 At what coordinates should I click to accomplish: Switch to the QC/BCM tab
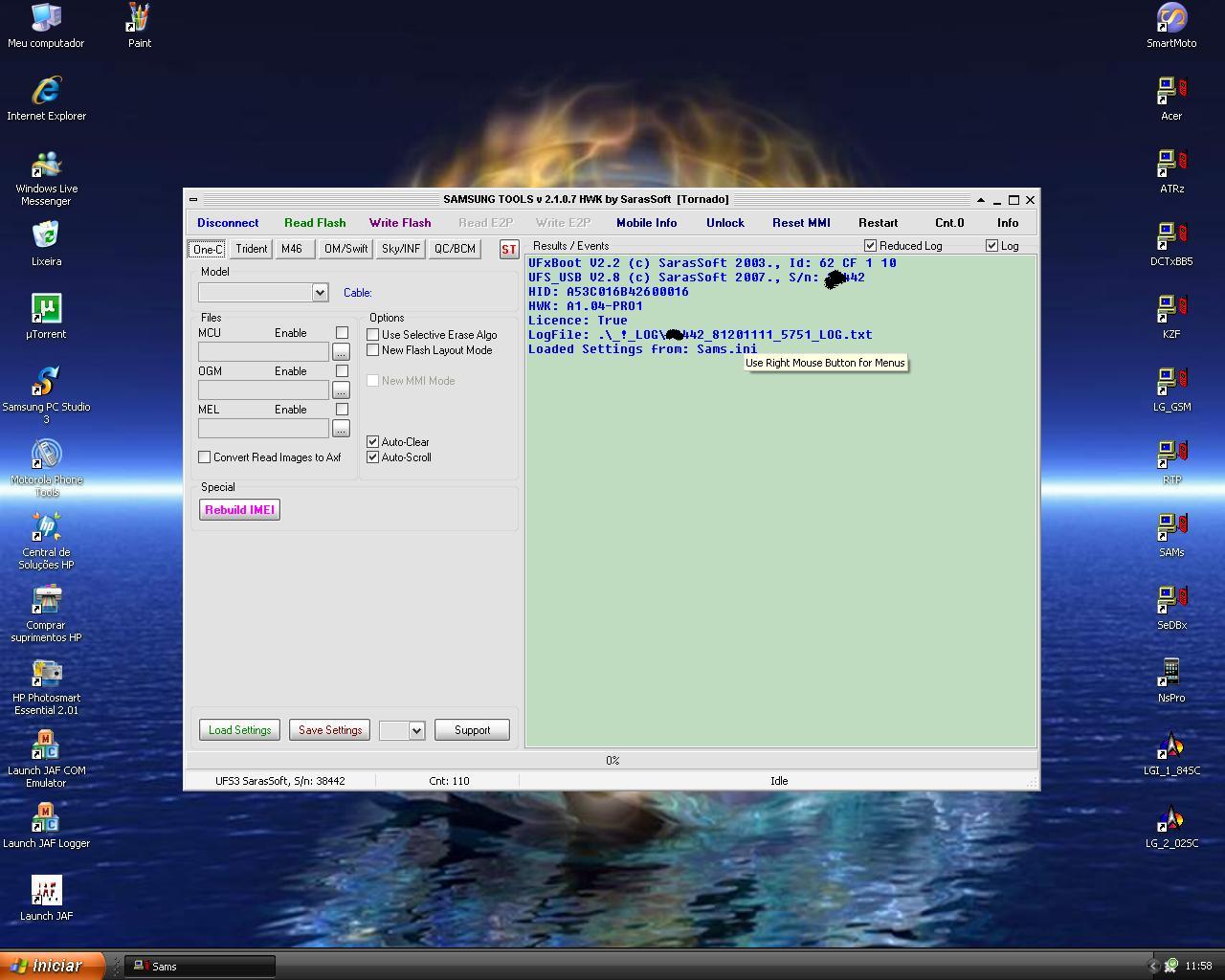coord(455,249)
